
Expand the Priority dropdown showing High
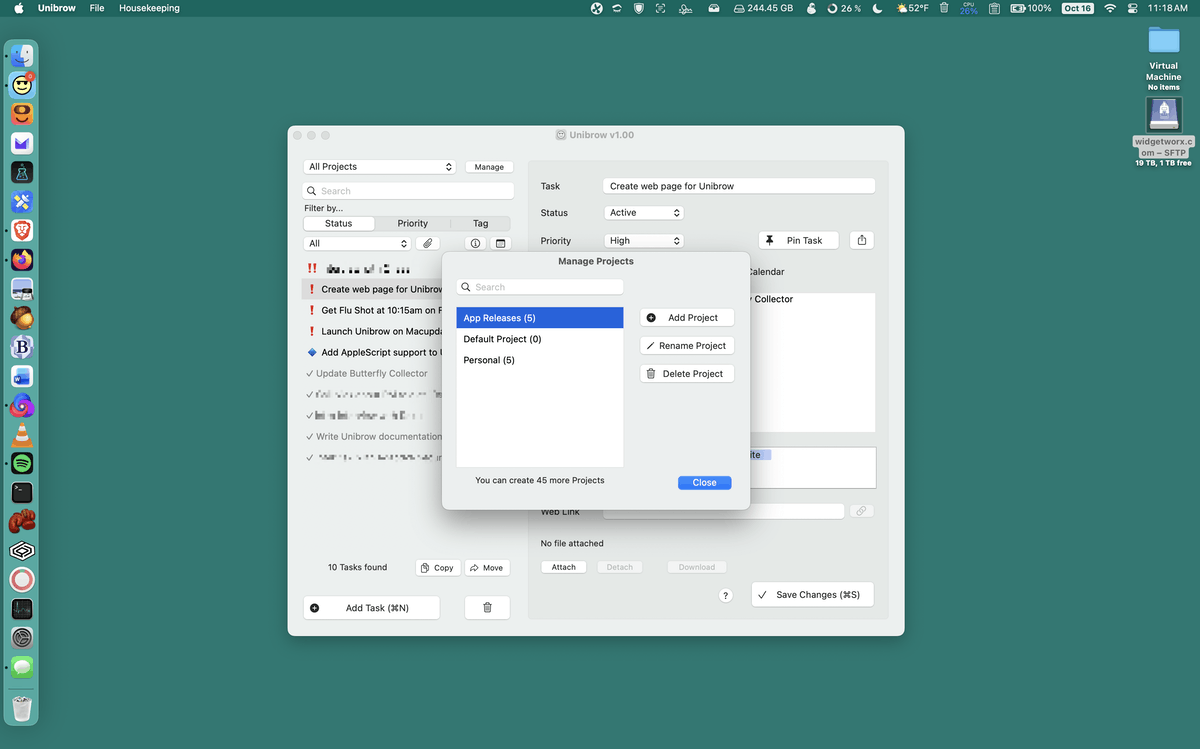(644, 241)
